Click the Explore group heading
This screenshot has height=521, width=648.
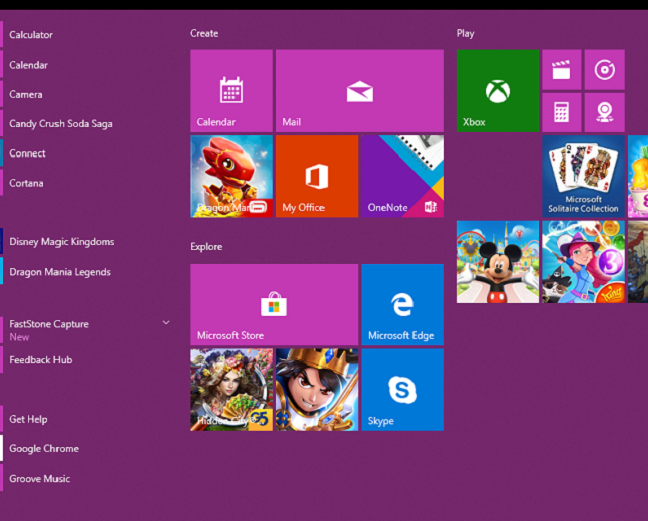[206, 247]
